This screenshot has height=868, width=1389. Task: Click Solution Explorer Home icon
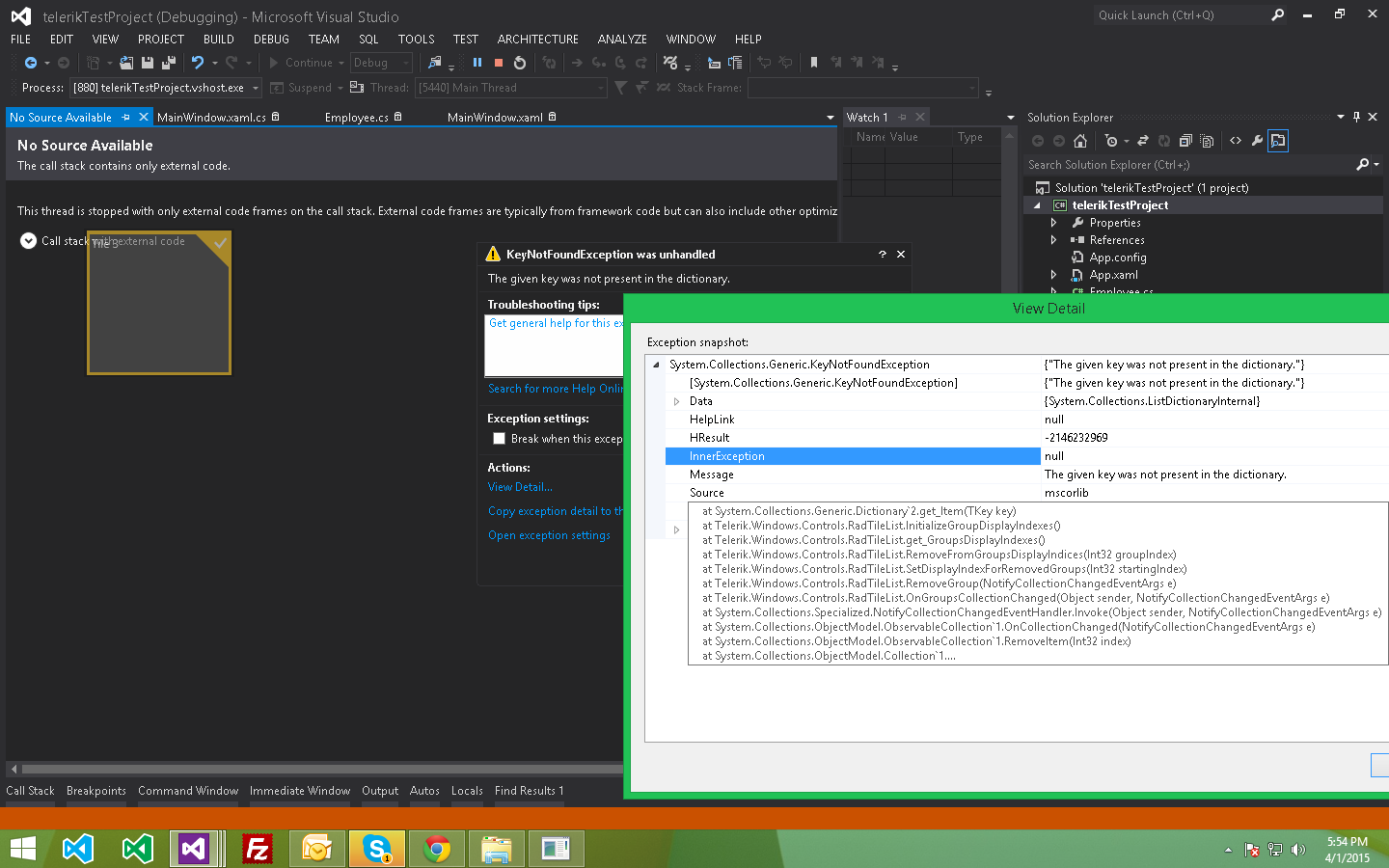[1080, 141]
